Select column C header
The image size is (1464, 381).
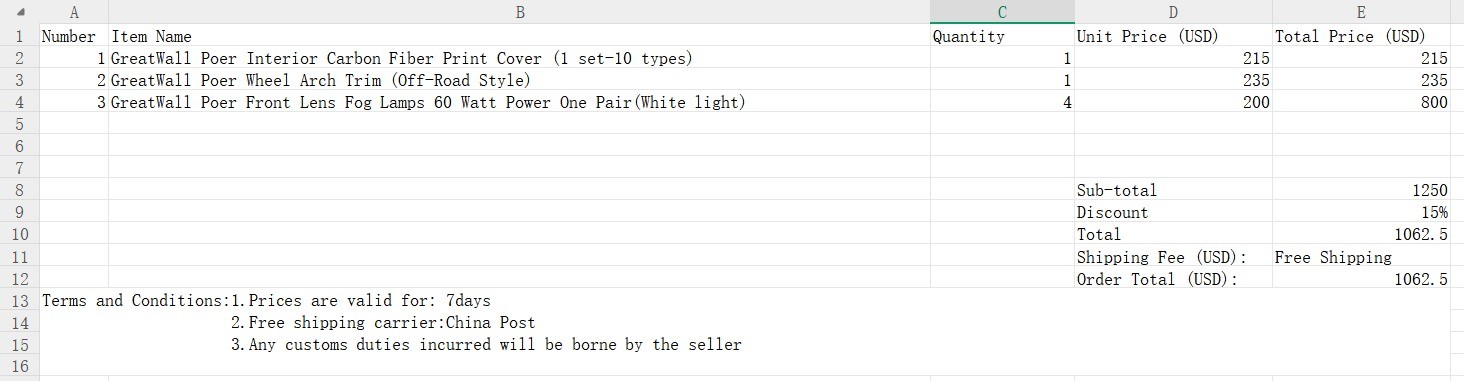tap(1002, 12)
